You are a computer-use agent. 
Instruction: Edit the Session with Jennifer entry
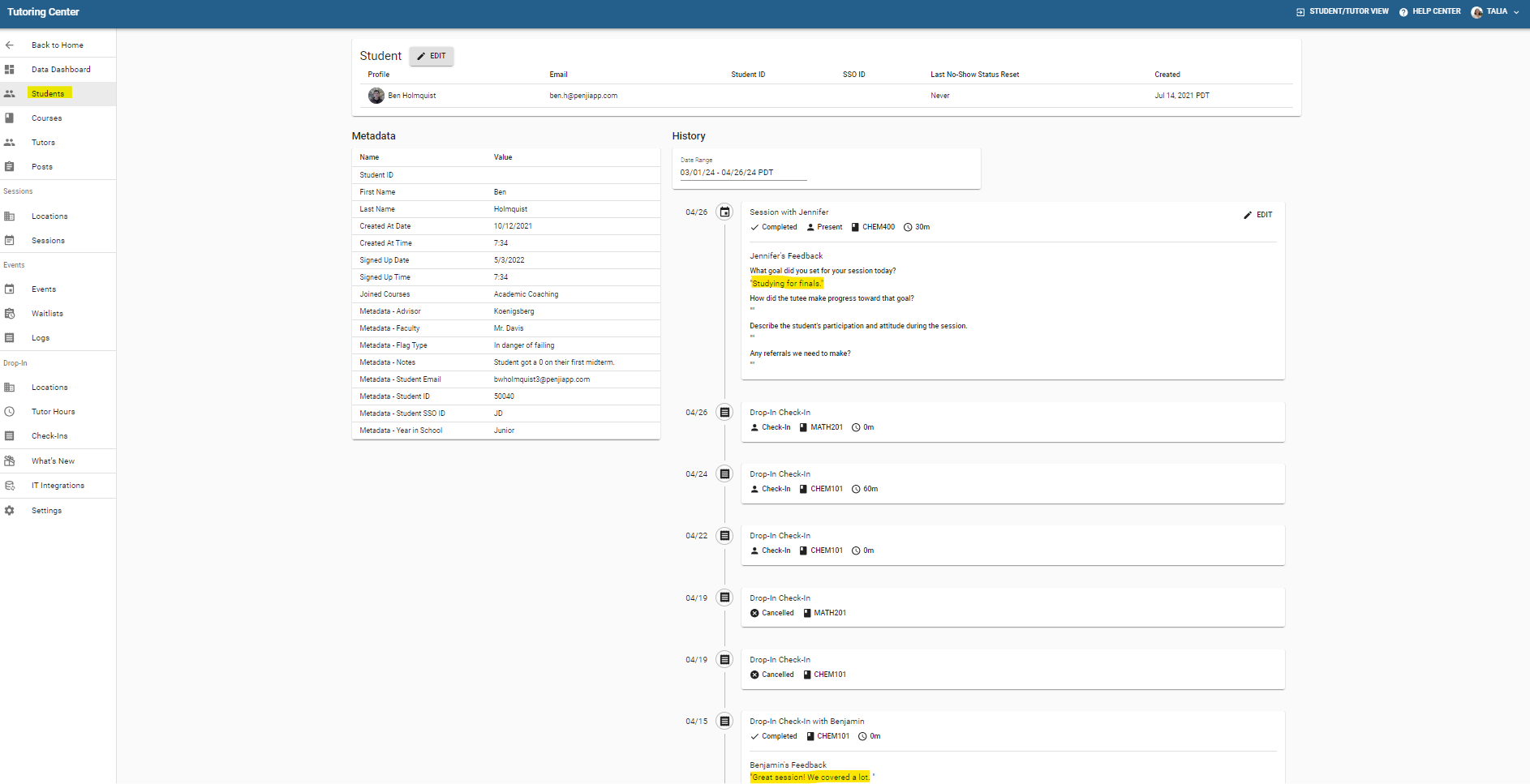[x=1258, y=214]
